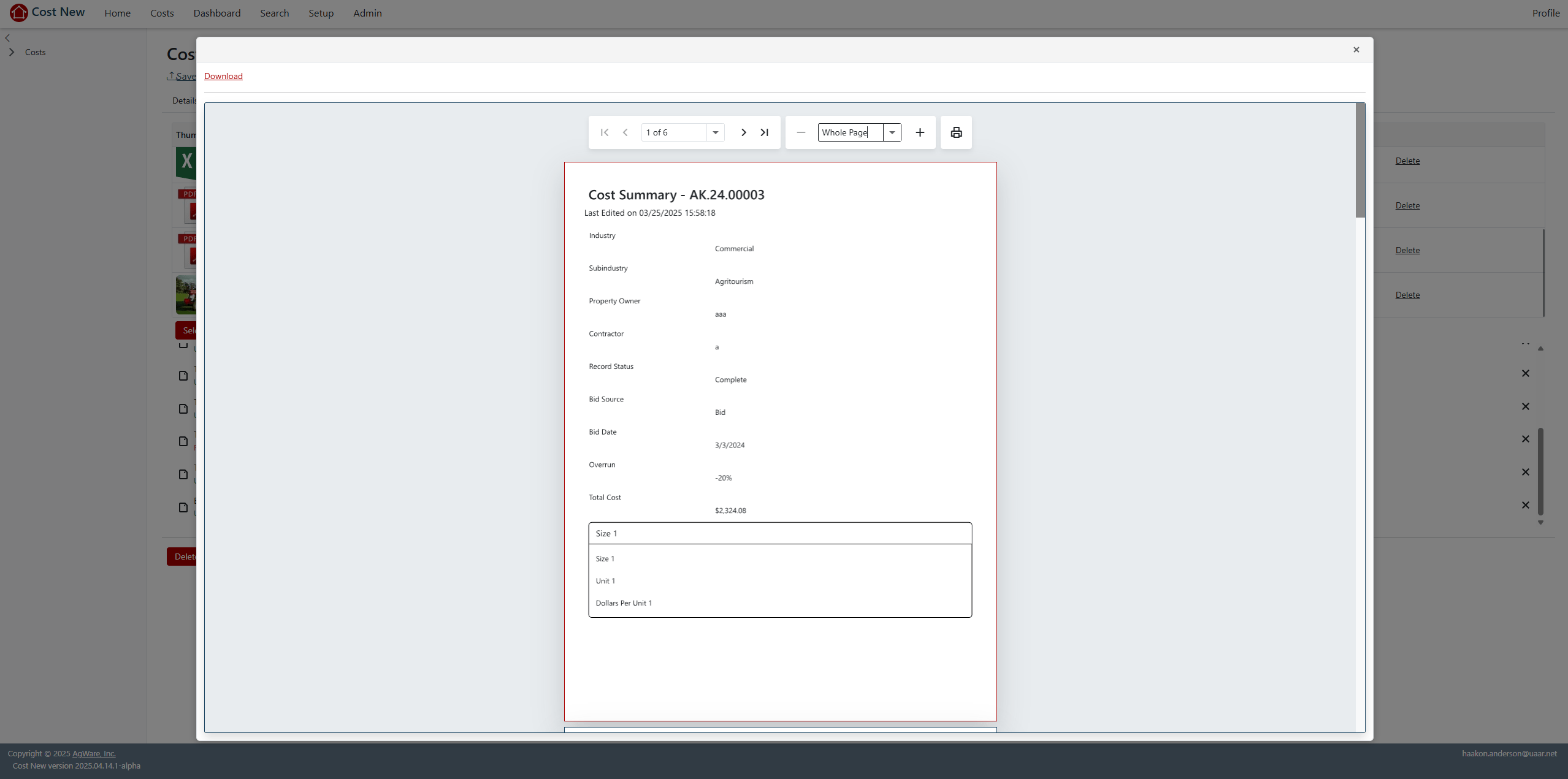Expand the Costs tree item
The image size is (1568, 779).
tap(12, 52)
